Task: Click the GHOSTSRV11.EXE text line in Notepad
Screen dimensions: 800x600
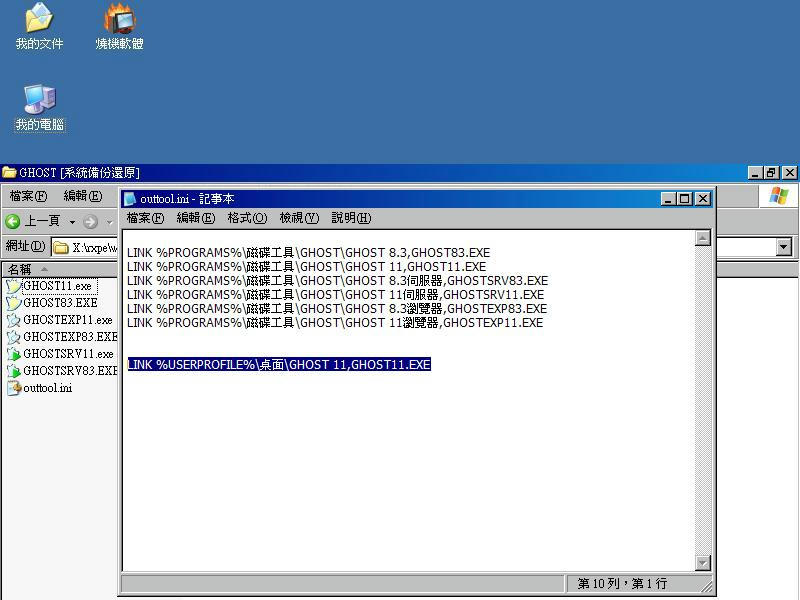Action: coord(335,294)
